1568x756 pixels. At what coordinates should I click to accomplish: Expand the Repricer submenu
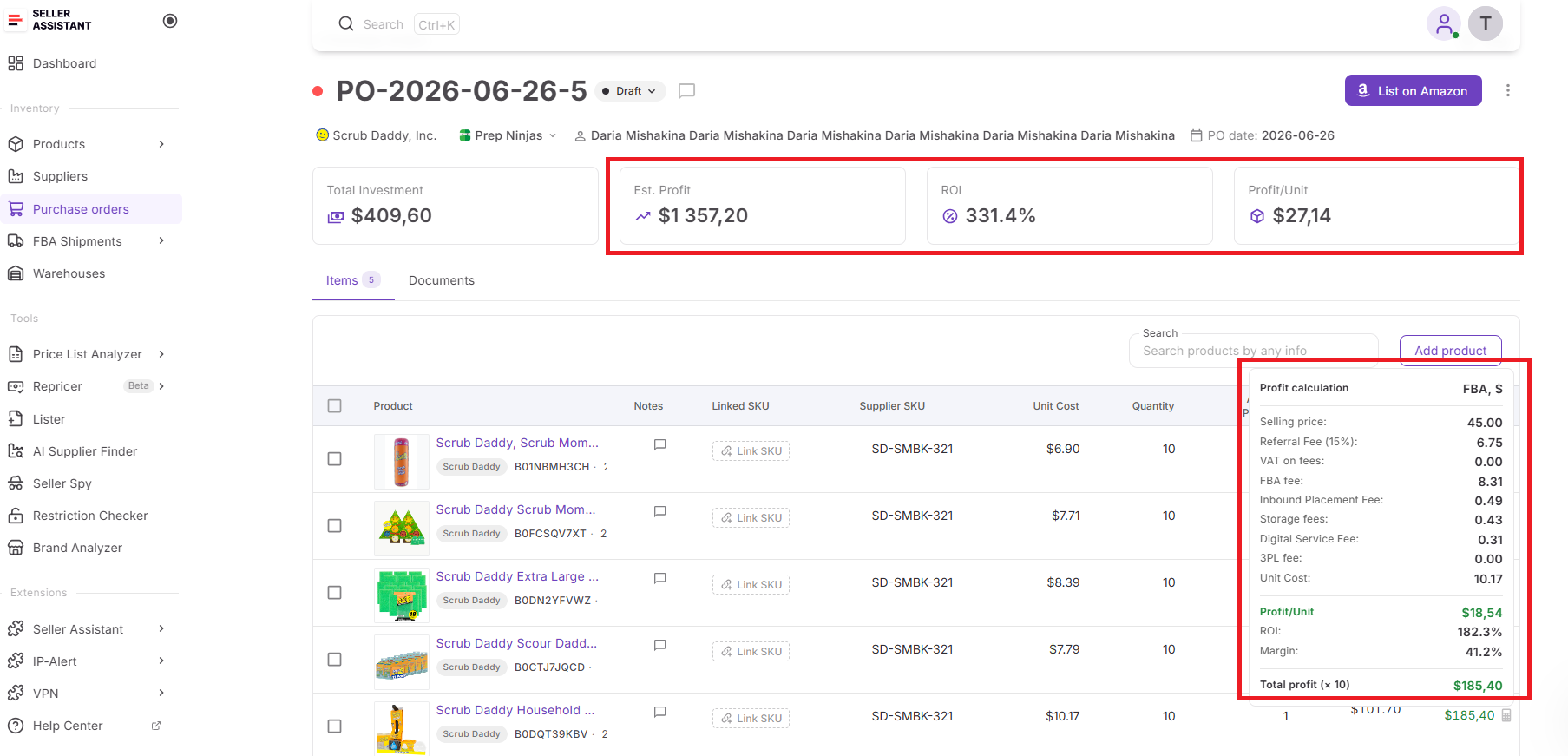(x=161, y=386)
